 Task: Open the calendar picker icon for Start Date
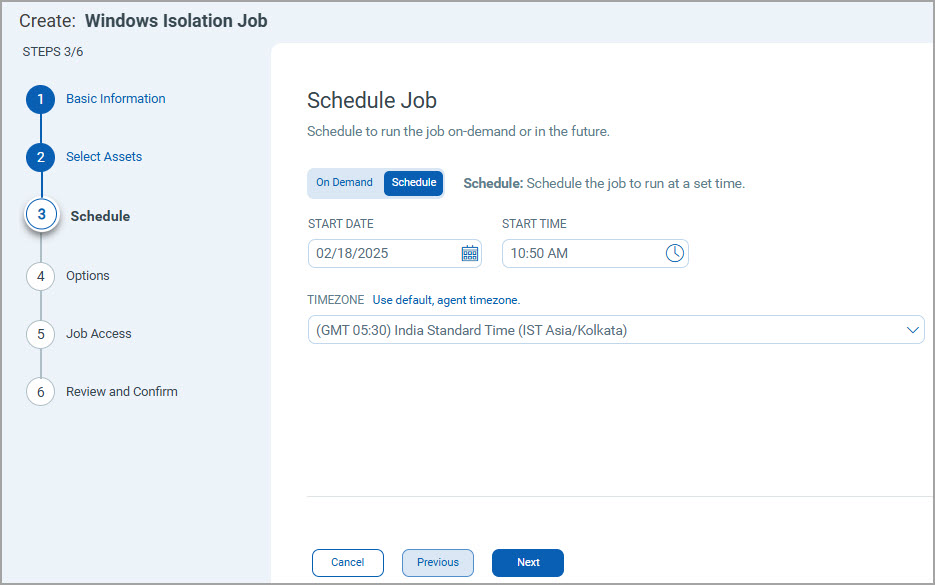tap(470, 253)
